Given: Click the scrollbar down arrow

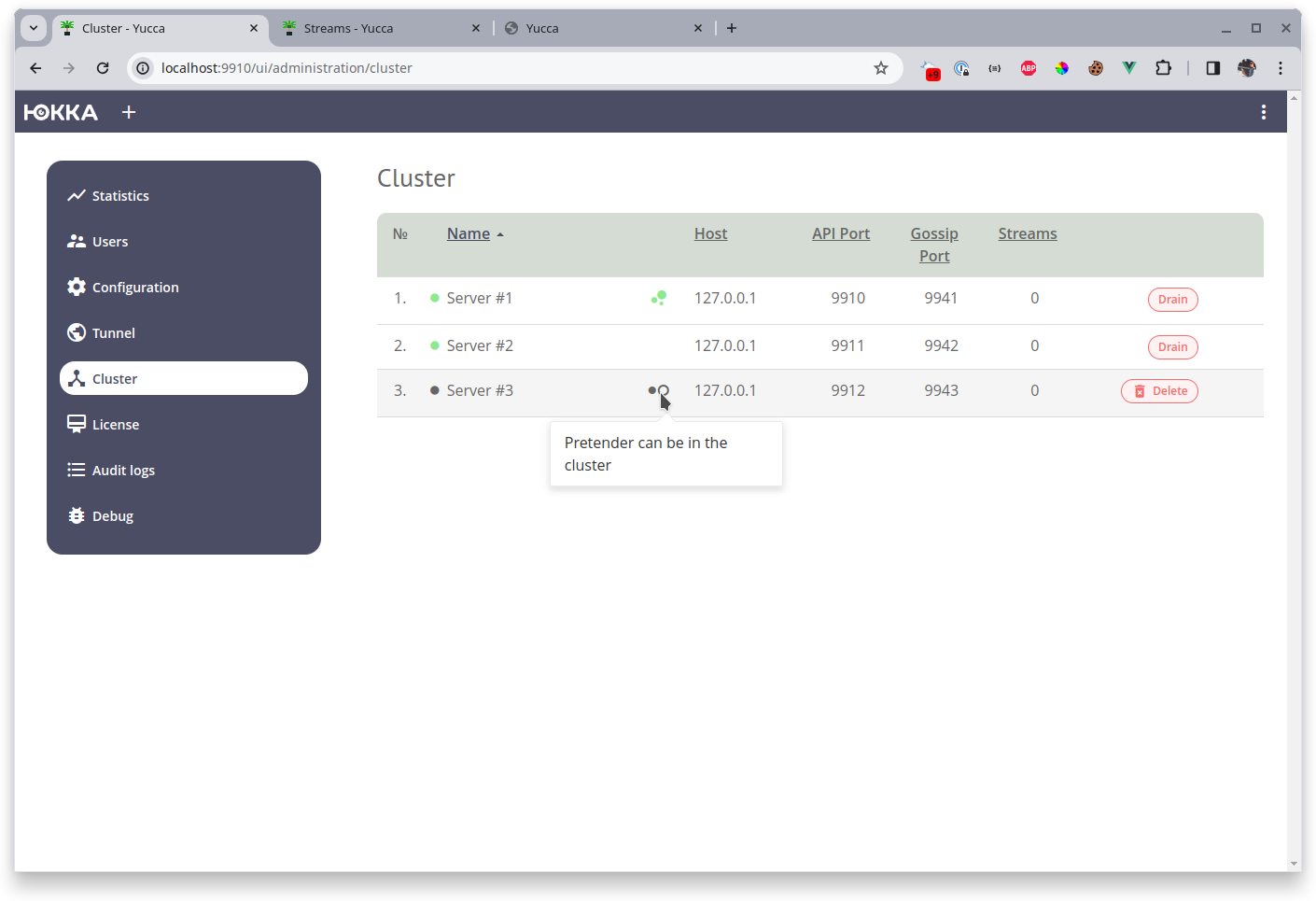Looking at the screenshot, I should (1295, 865).
